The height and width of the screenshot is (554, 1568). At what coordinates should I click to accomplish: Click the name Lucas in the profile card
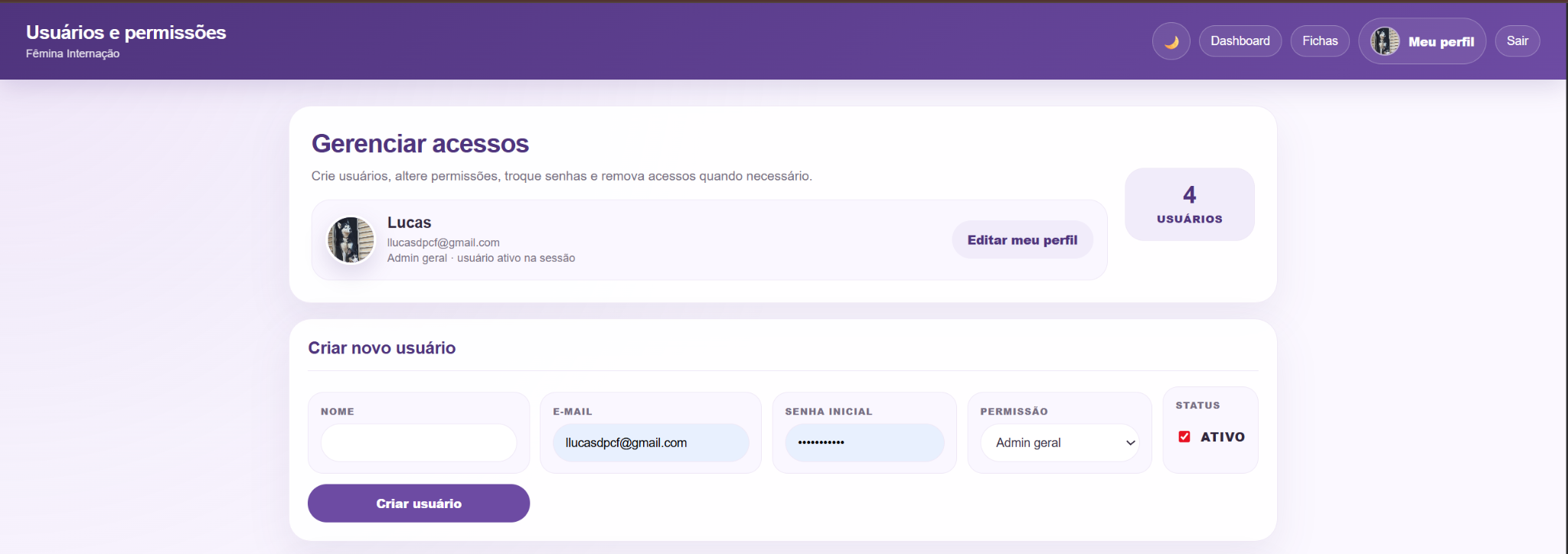click(x=409, y=223)
